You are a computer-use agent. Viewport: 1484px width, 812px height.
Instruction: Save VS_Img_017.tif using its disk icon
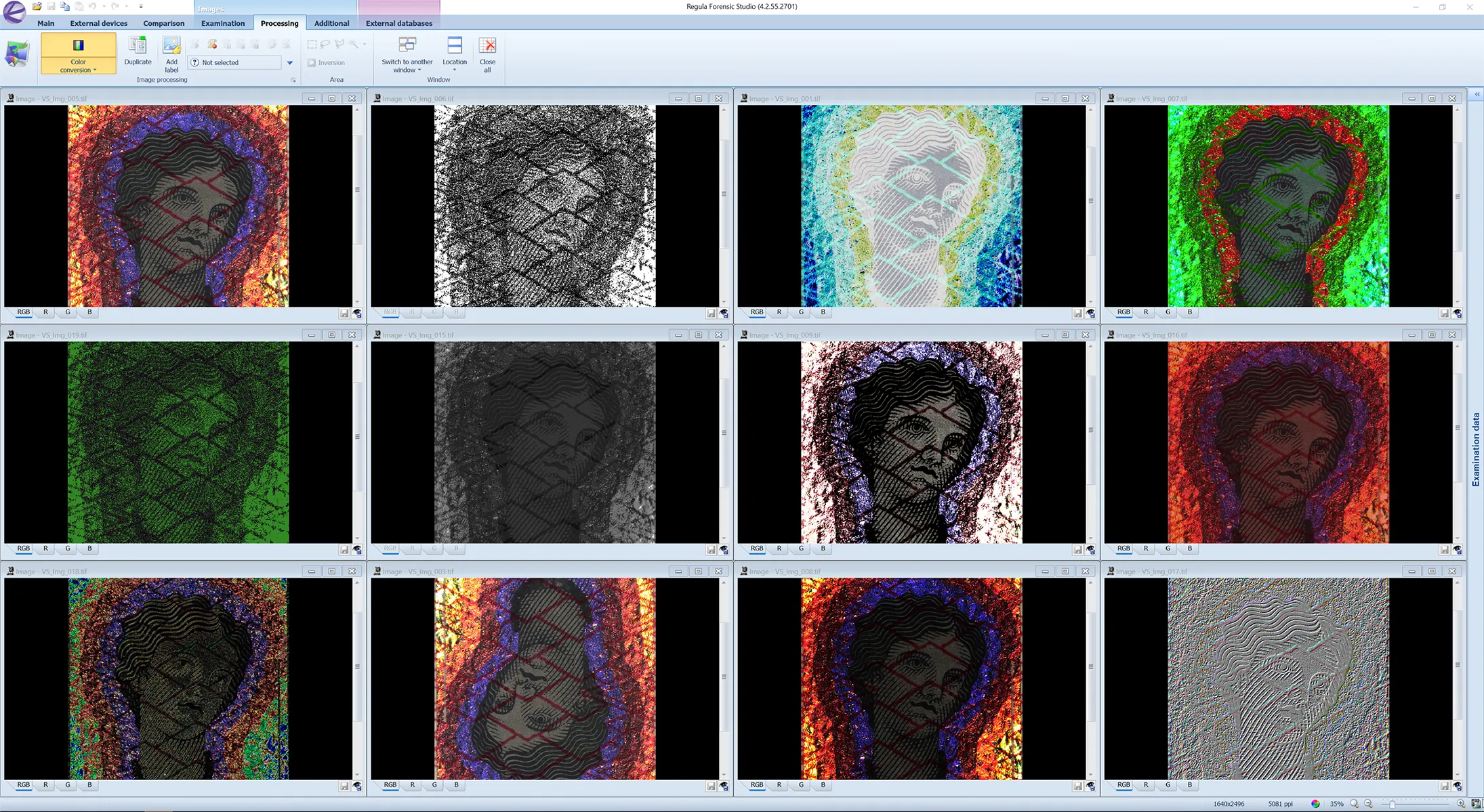coord(1445,786)
